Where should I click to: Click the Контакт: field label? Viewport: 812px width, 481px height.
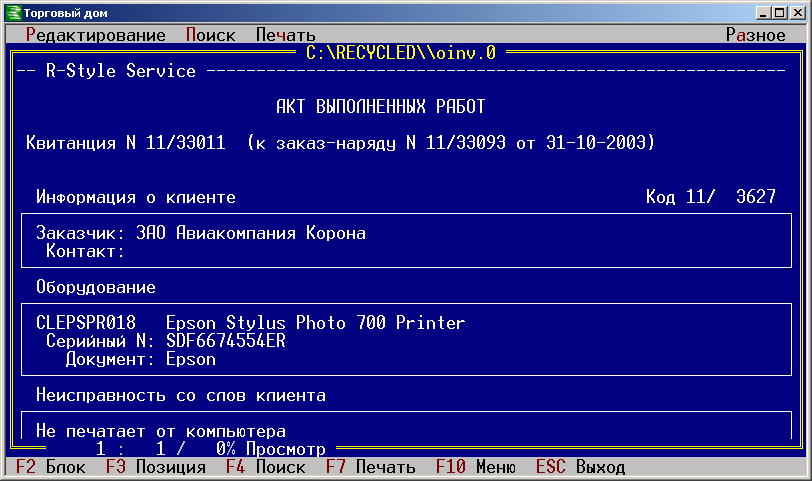[x=85, y=251]
